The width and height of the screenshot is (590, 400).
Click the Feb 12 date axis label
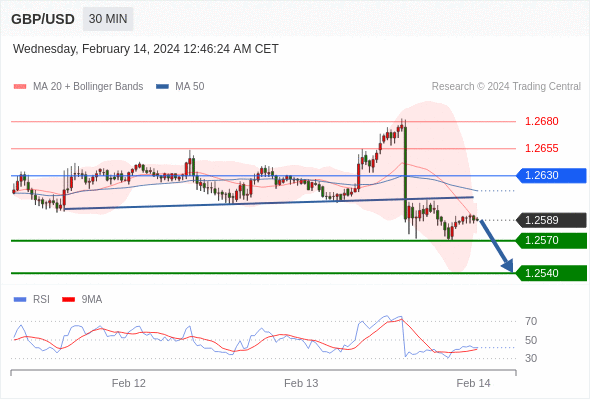(129, 383)
